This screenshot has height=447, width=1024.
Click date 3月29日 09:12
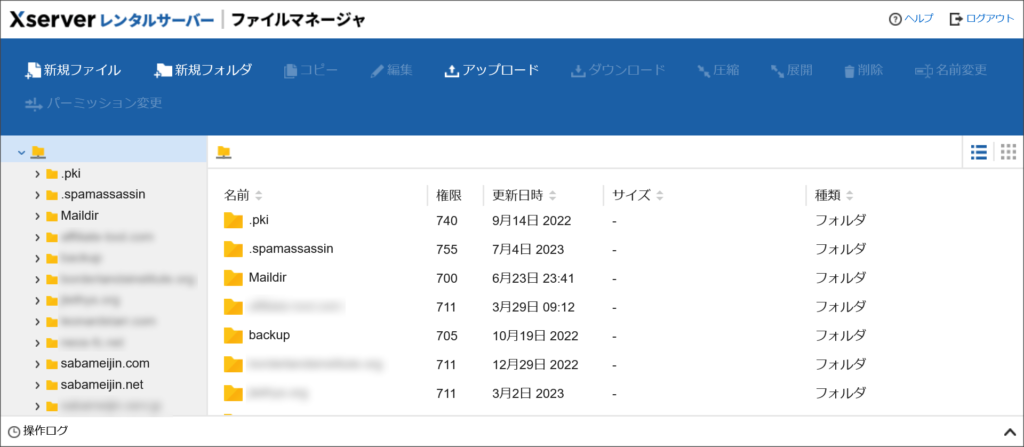coord(533,307)
